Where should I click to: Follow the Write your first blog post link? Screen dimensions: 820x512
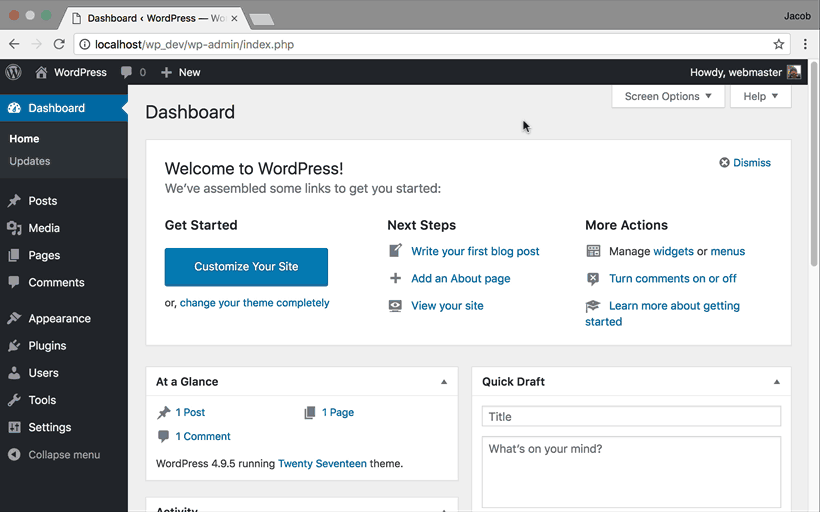[x=475, y=251]
